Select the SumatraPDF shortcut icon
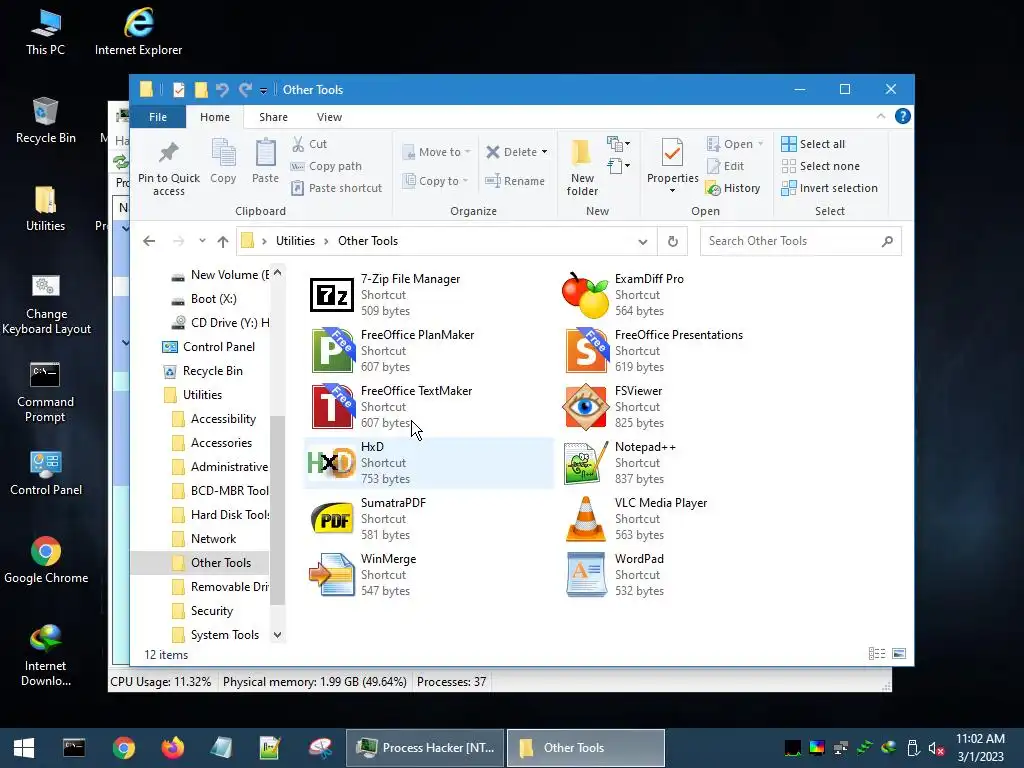The width and height of the screenshot is (1024, 768). (x=332, y=519)
